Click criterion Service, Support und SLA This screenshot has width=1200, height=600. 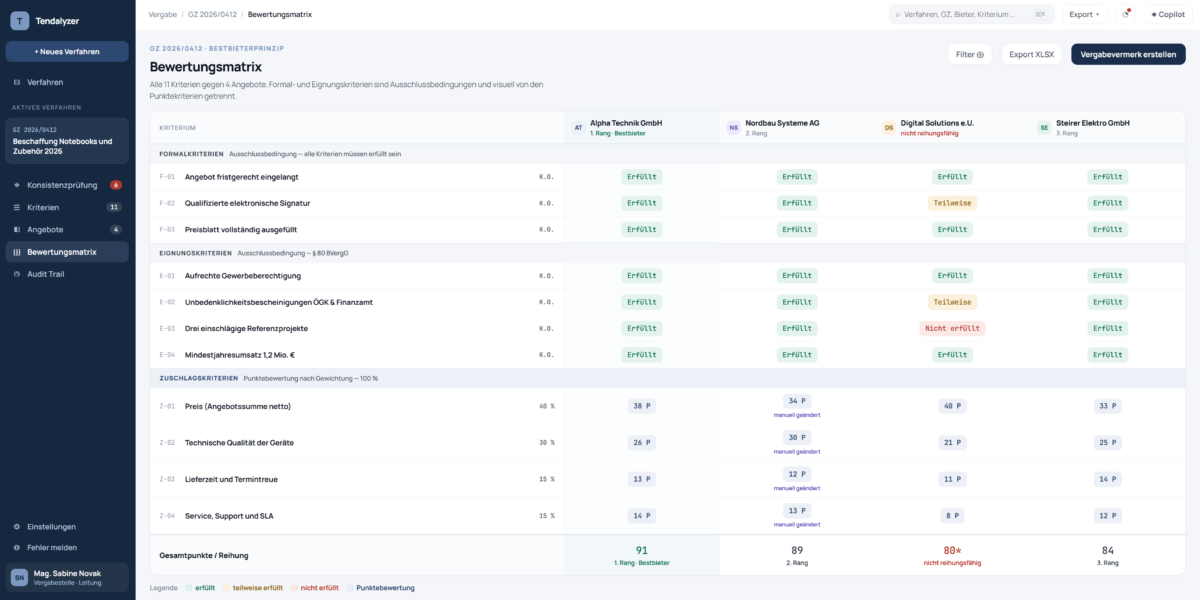[231, 516]
